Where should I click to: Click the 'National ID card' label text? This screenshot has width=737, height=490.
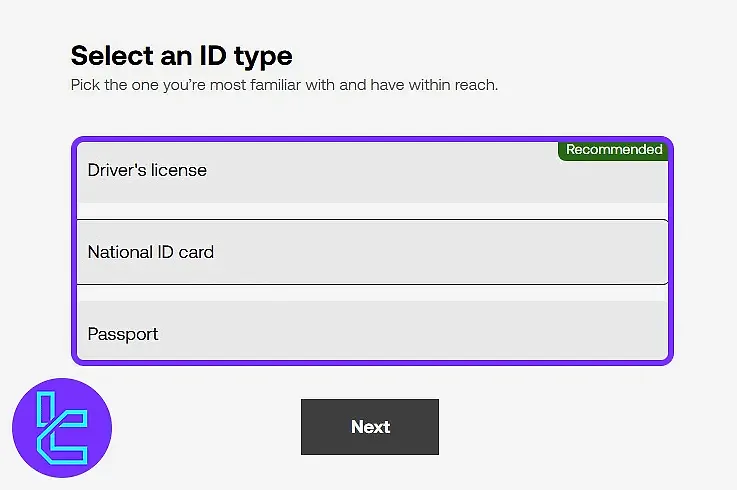pyautogui.click(x=151, y=252)
